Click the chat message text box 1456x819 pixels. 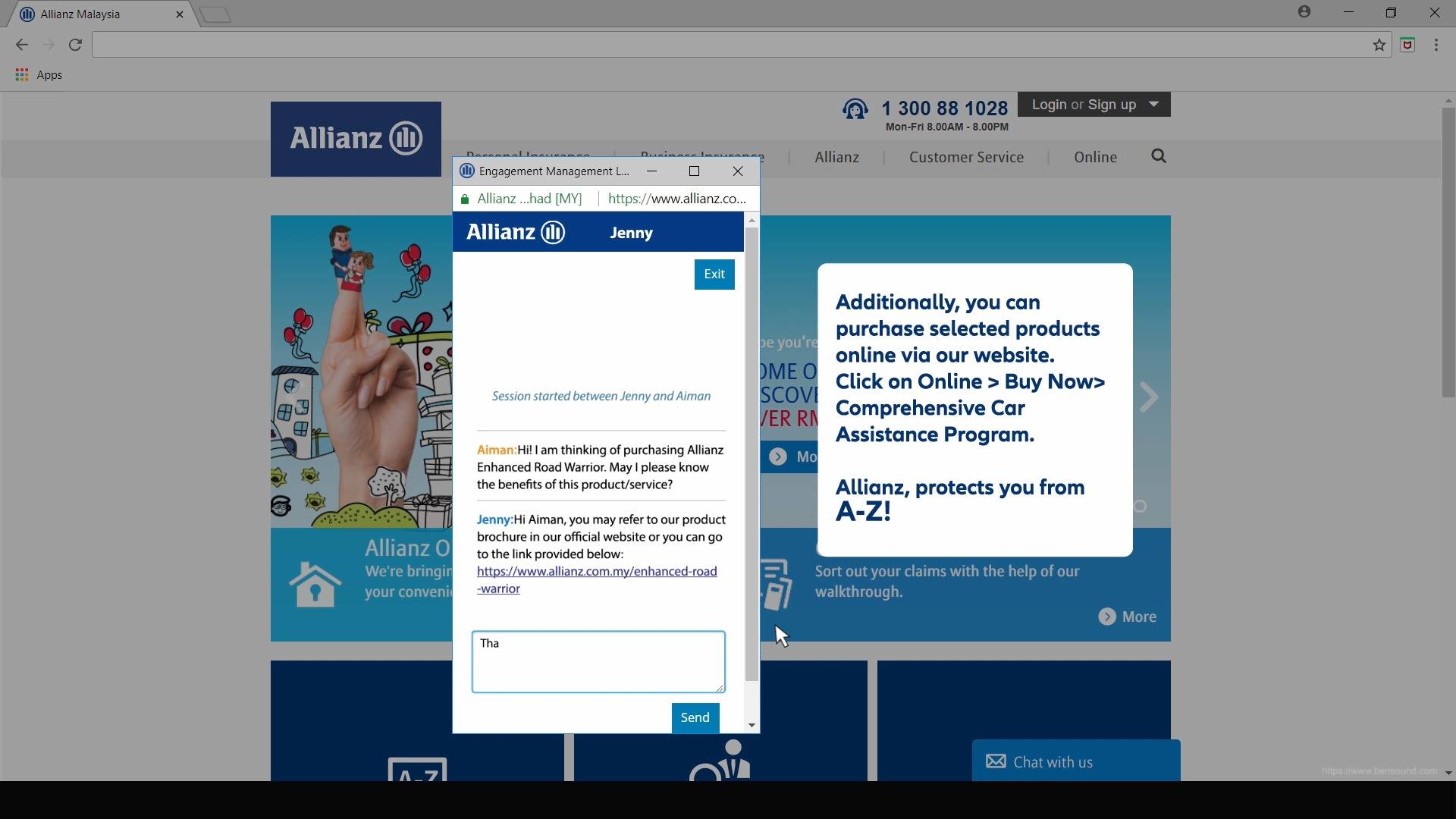(598, 662)
